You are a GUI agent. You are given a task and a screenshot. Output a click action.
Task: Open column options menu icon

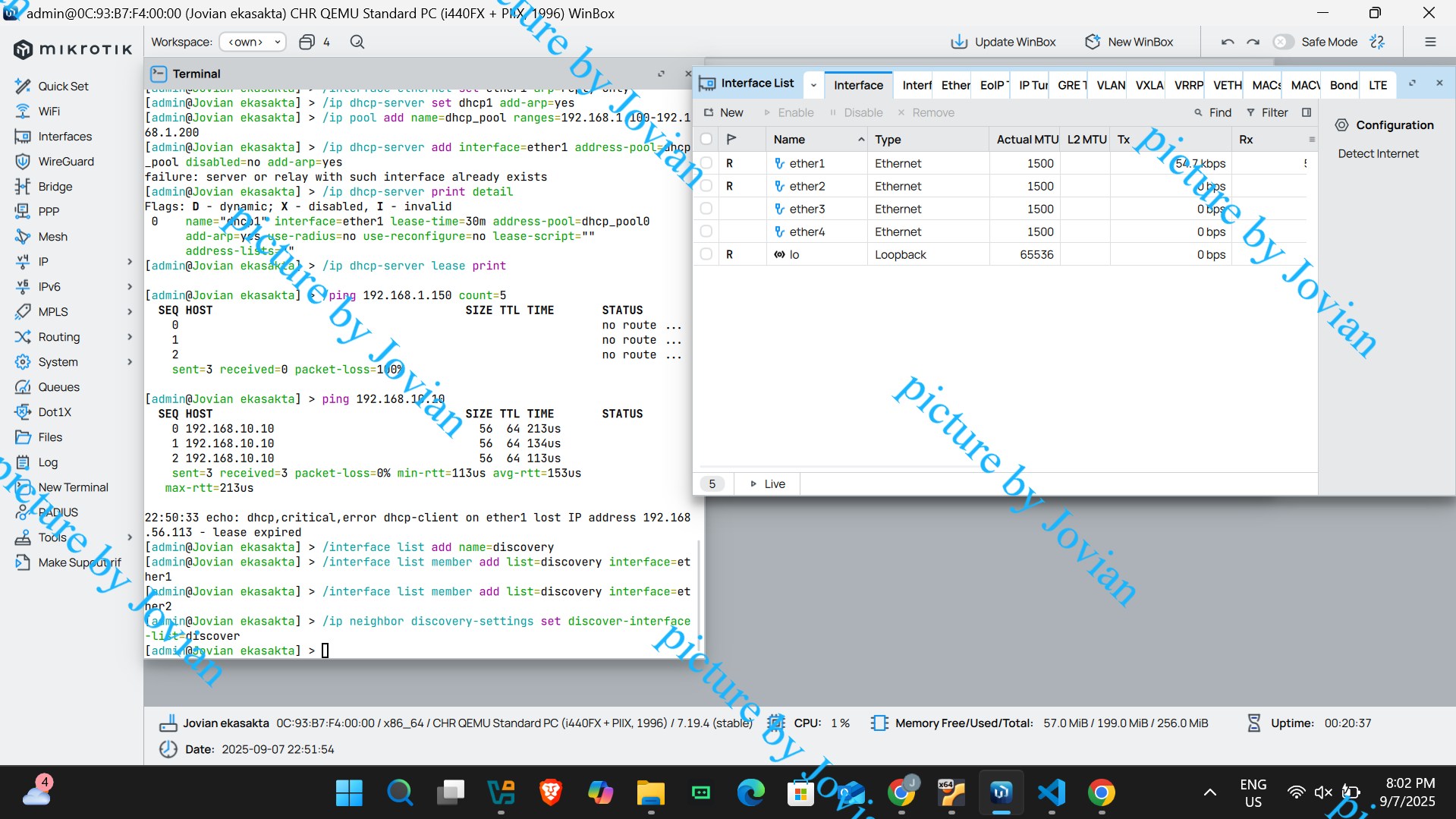[1312, 140]
